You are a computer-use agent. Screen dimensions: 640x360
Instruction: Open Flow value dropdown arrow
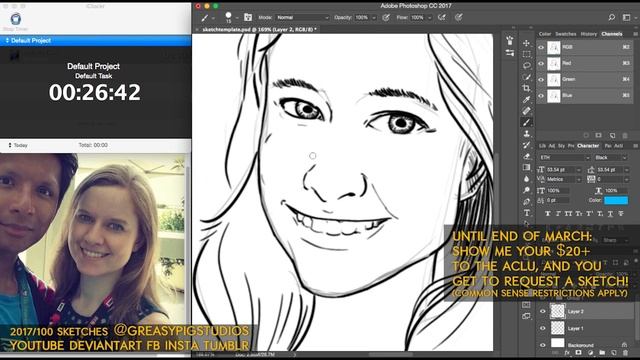[430, 18]
